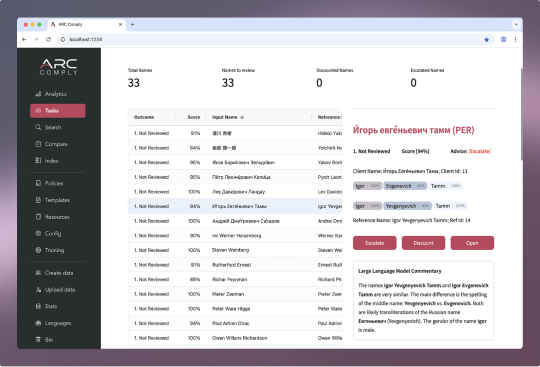Click the Discounted Names count
The height and width of the screenshot is (367, 540).
[x=319, y=83]
